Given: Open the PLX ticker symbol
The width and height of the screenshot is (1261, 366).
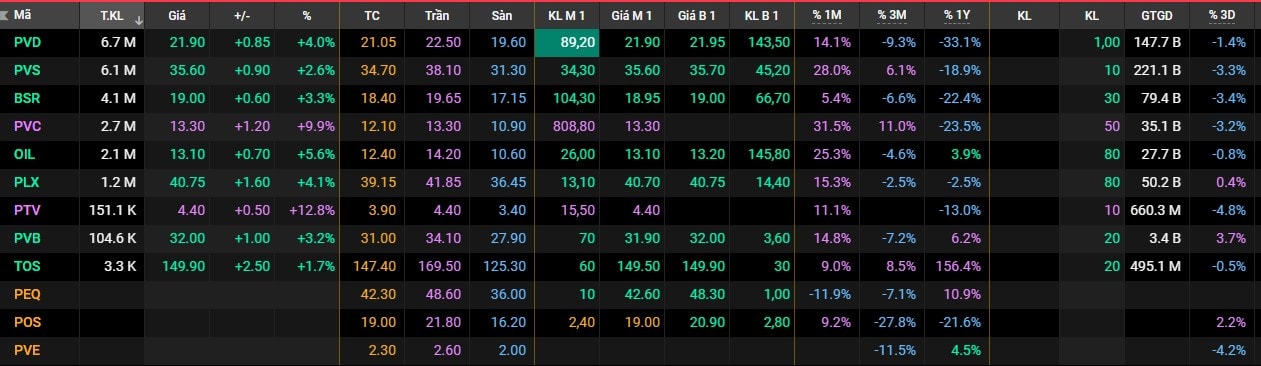Looking at the screenshot, I should coord(28,183).
